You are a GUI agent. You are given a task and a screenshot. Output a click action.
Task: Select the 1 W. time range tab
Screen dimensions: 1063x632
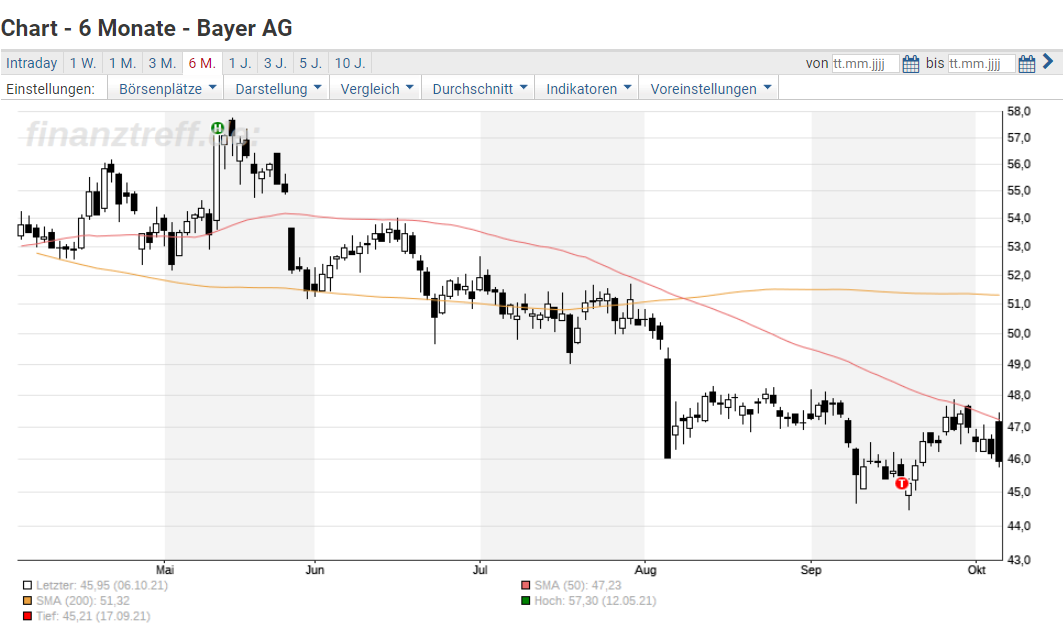tap(83, 63)
